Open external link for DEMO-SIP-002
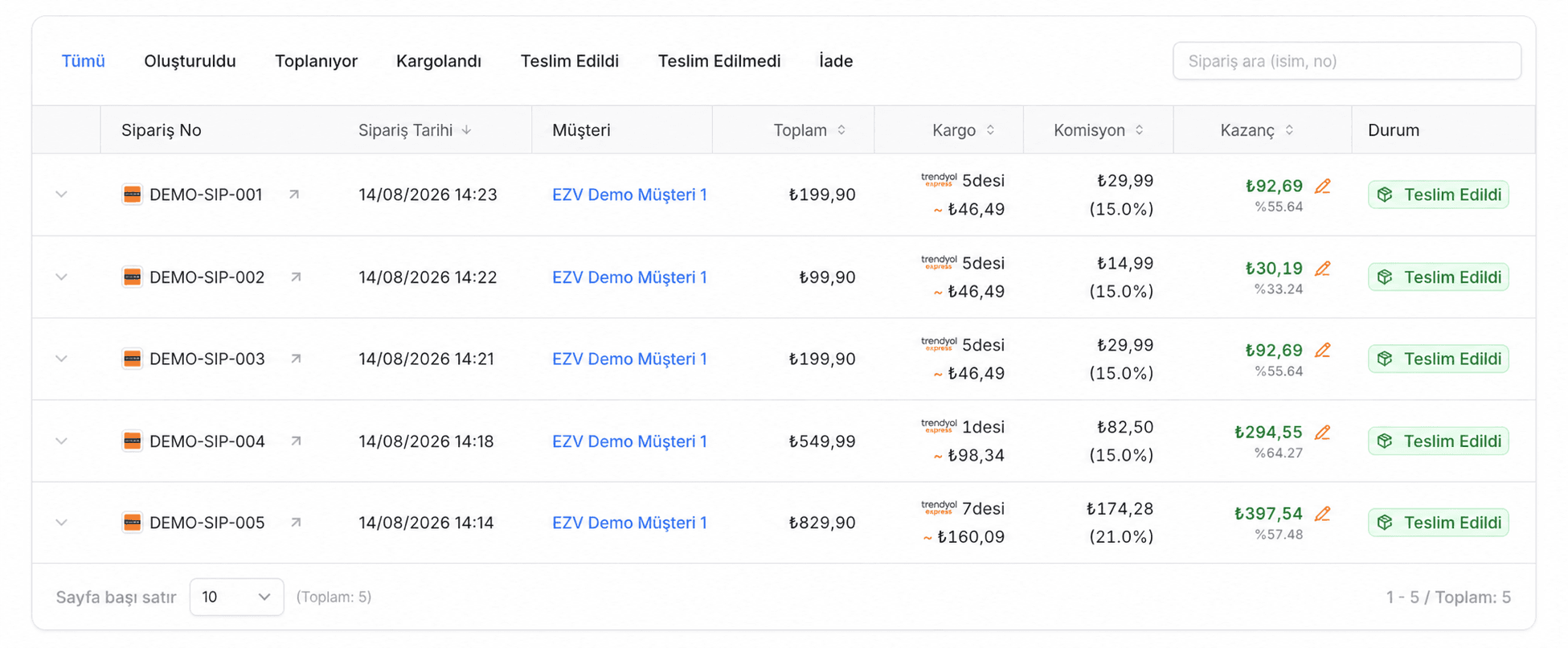This screenshot has height=648, width=1568. [296, 277]
